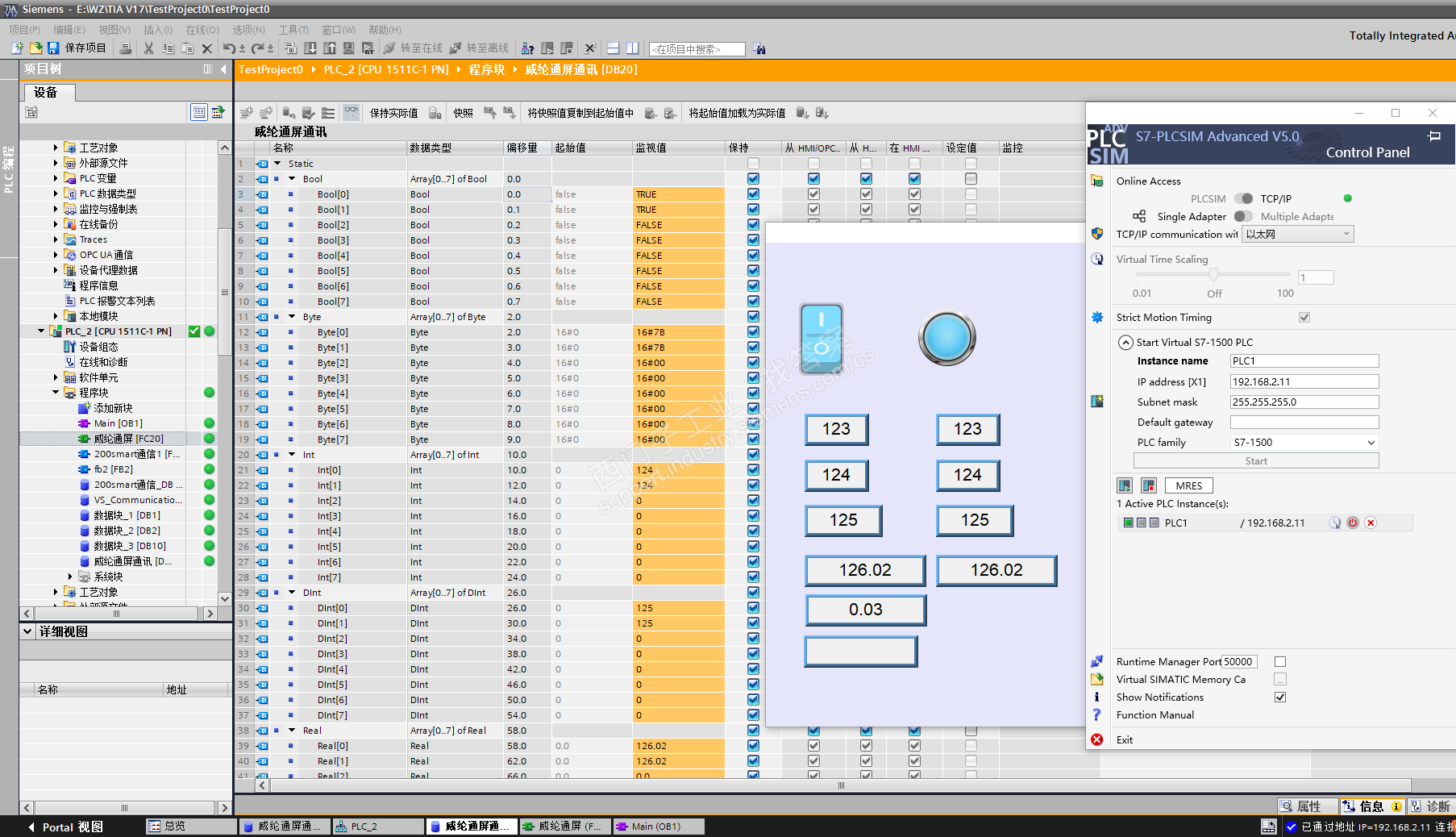Collapse Start Virtual S7-1500 PLC section

click(x=1125, y=343)
